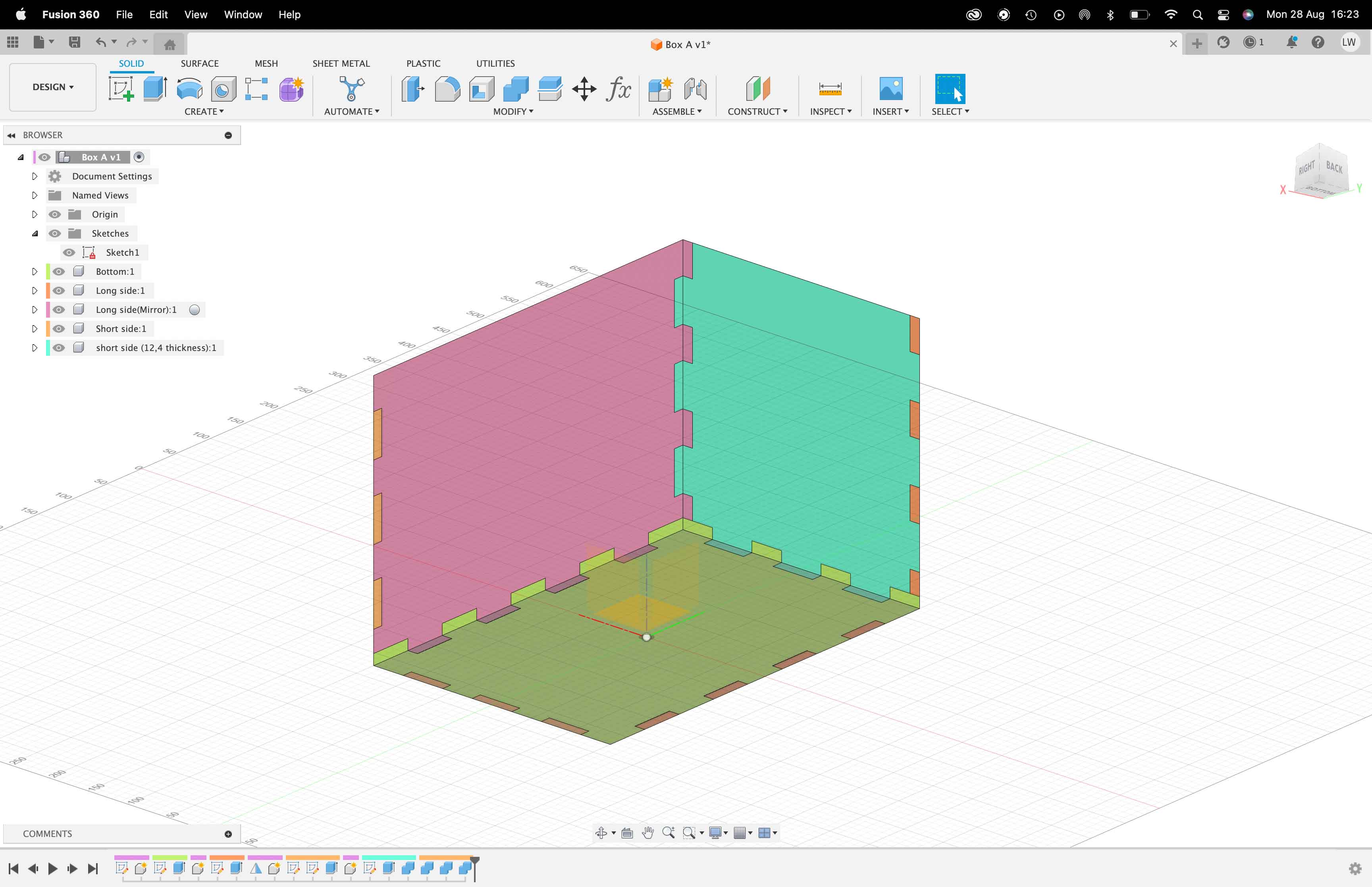1372x887 pixels.
Task: Hide the Long side:1 component
Action: 59,290
